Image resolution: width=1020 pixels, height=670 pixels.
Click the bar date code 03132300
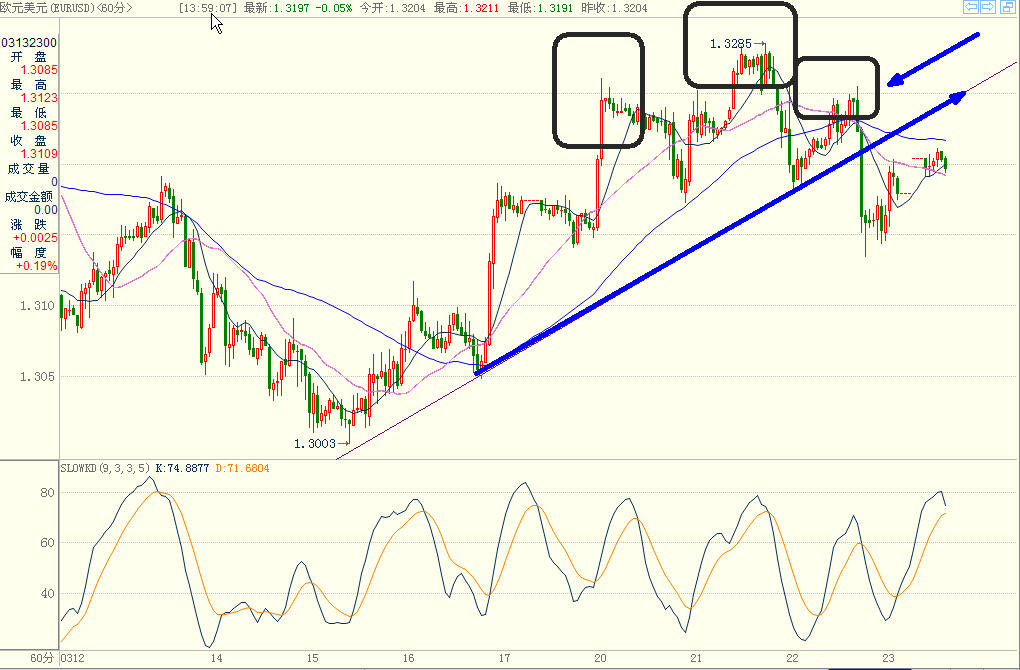pyautogui.click(x=29, y=42)
